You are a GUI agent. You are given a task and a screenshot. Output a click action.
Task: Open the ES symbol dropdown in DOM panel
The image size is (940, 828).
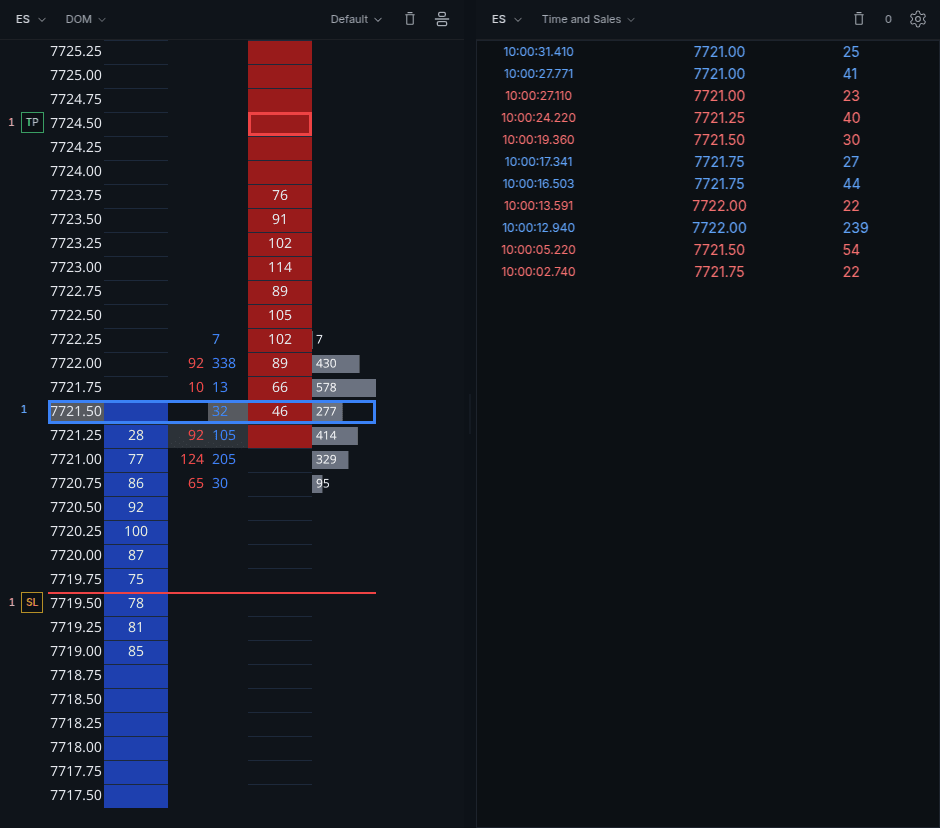pyautogui.click(x=30, y=19)
